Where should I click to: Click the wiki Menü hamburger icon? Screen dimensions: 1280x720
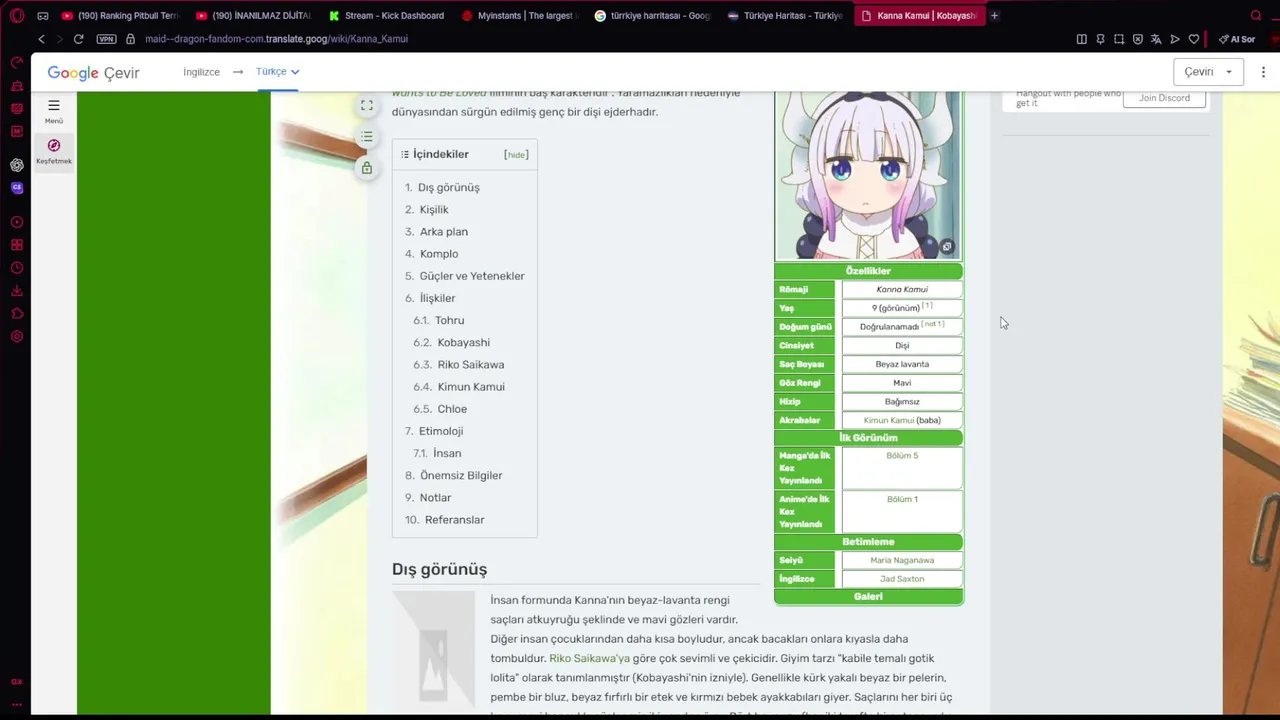click(54, 105)
